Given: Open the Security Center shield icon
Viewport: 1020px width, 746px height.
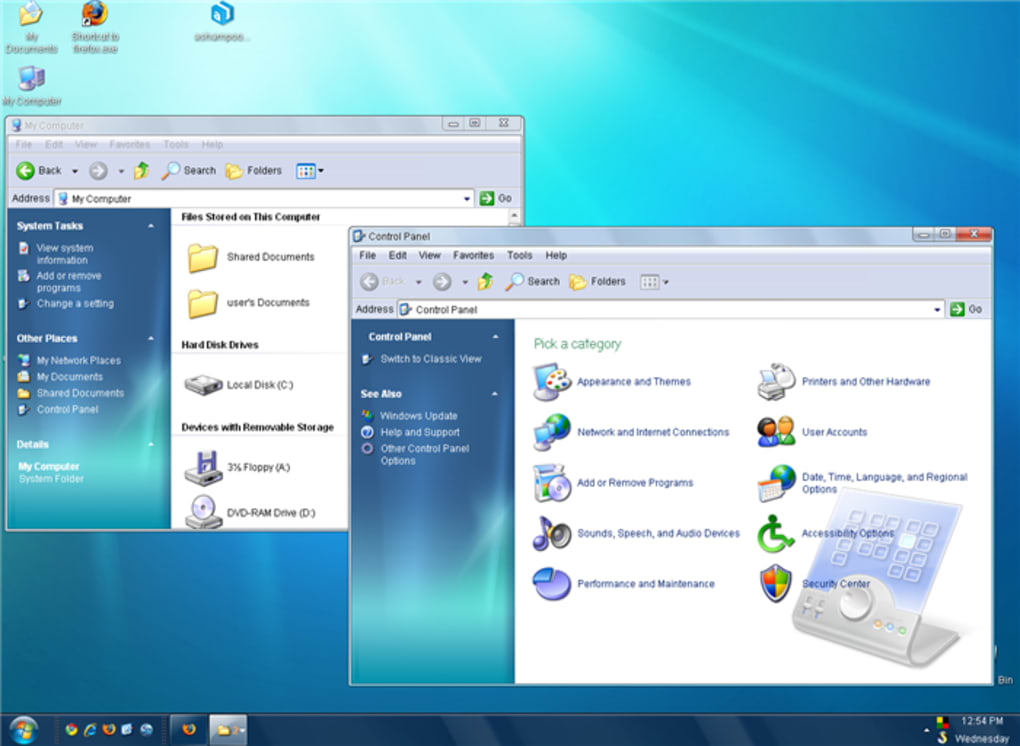Looking at the screenshot, I should [x=776, y=583].
